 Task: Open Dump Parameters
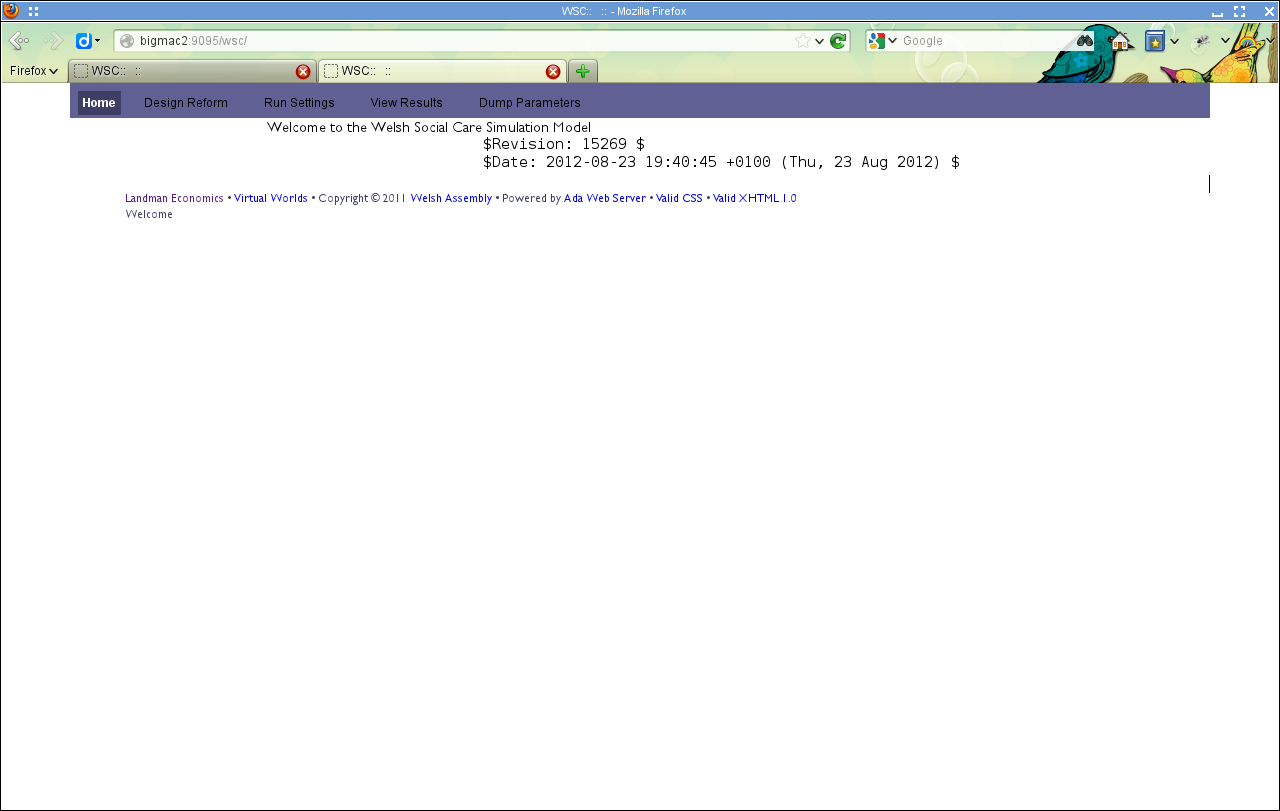[x=530, y=103]
